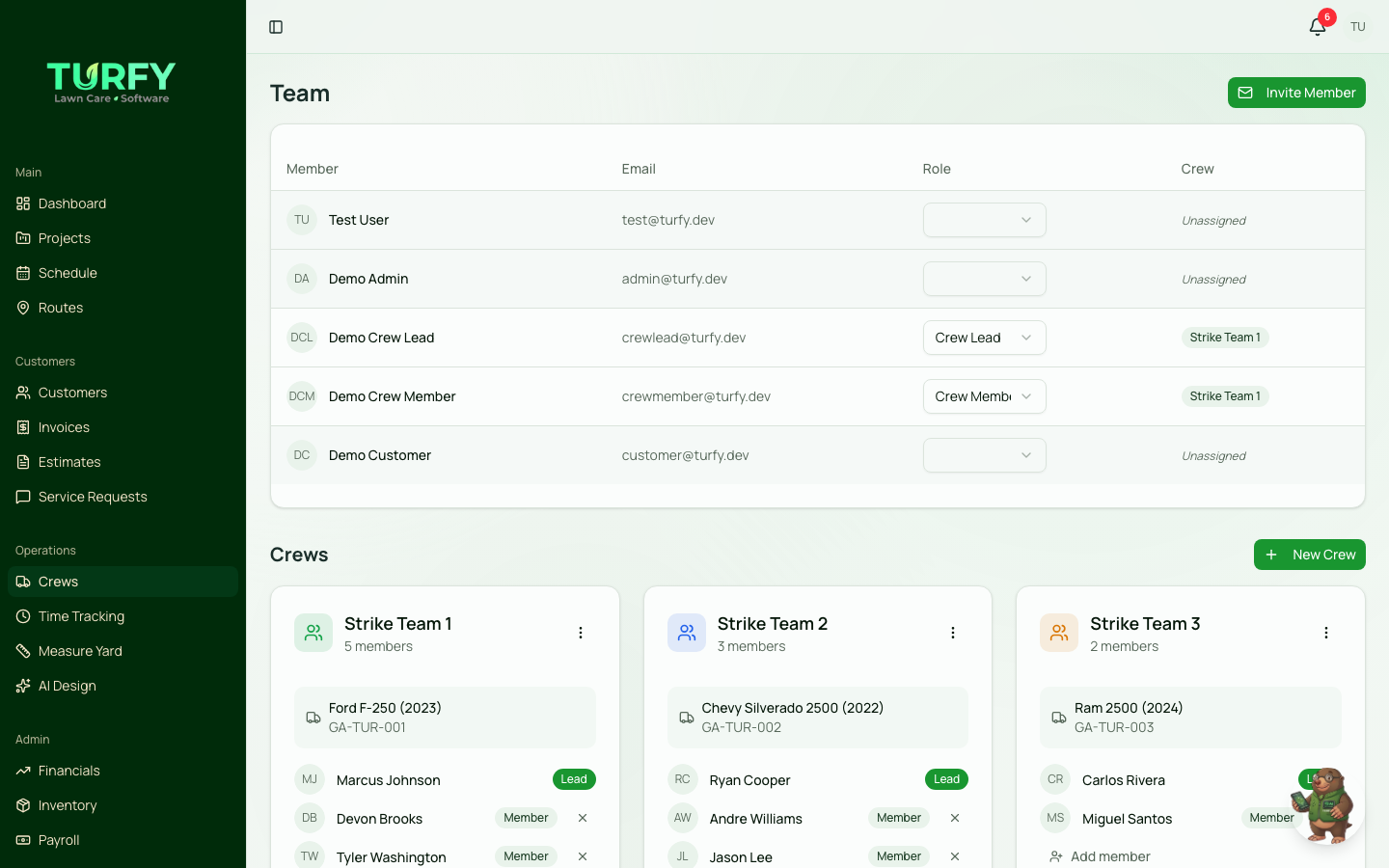Open the Payroll page
The width and height of the screenshot is (1389, 868).
click(x=123, y=840)
